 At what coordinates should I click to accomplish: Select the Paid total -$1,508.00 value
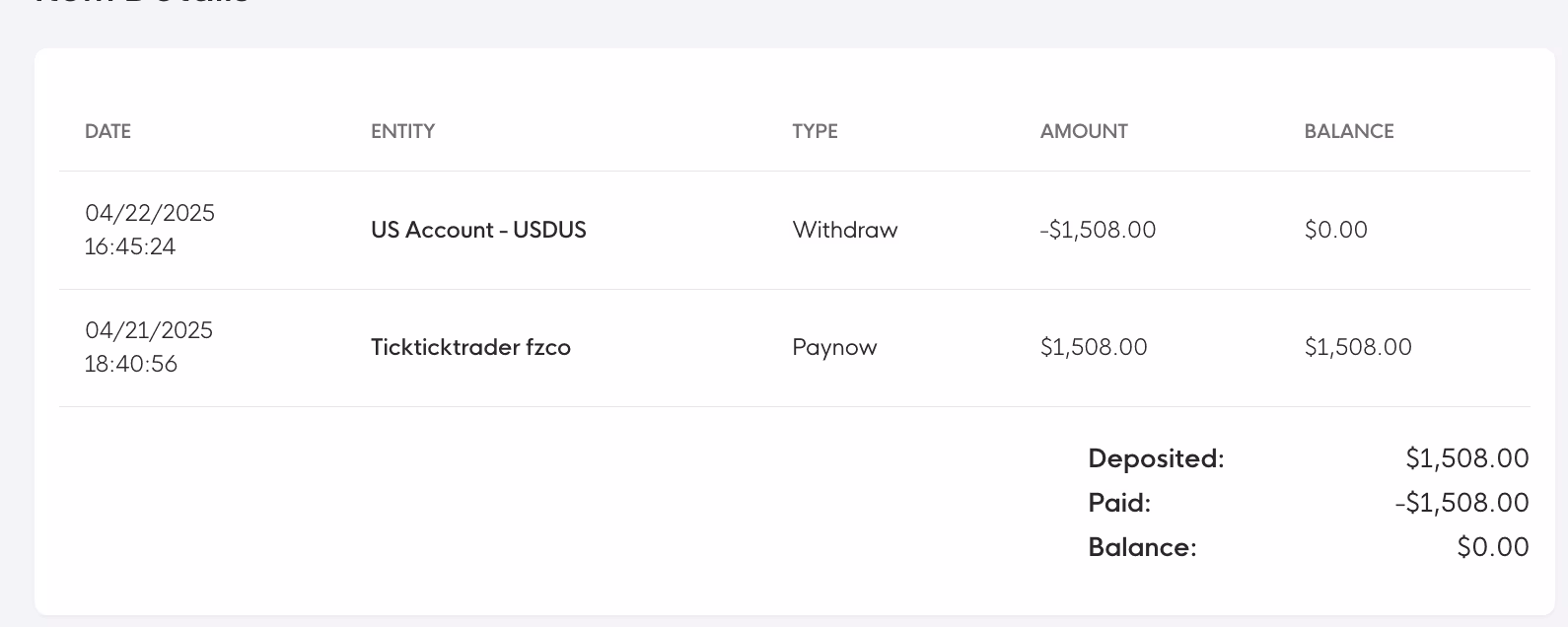click(1461, 503)
